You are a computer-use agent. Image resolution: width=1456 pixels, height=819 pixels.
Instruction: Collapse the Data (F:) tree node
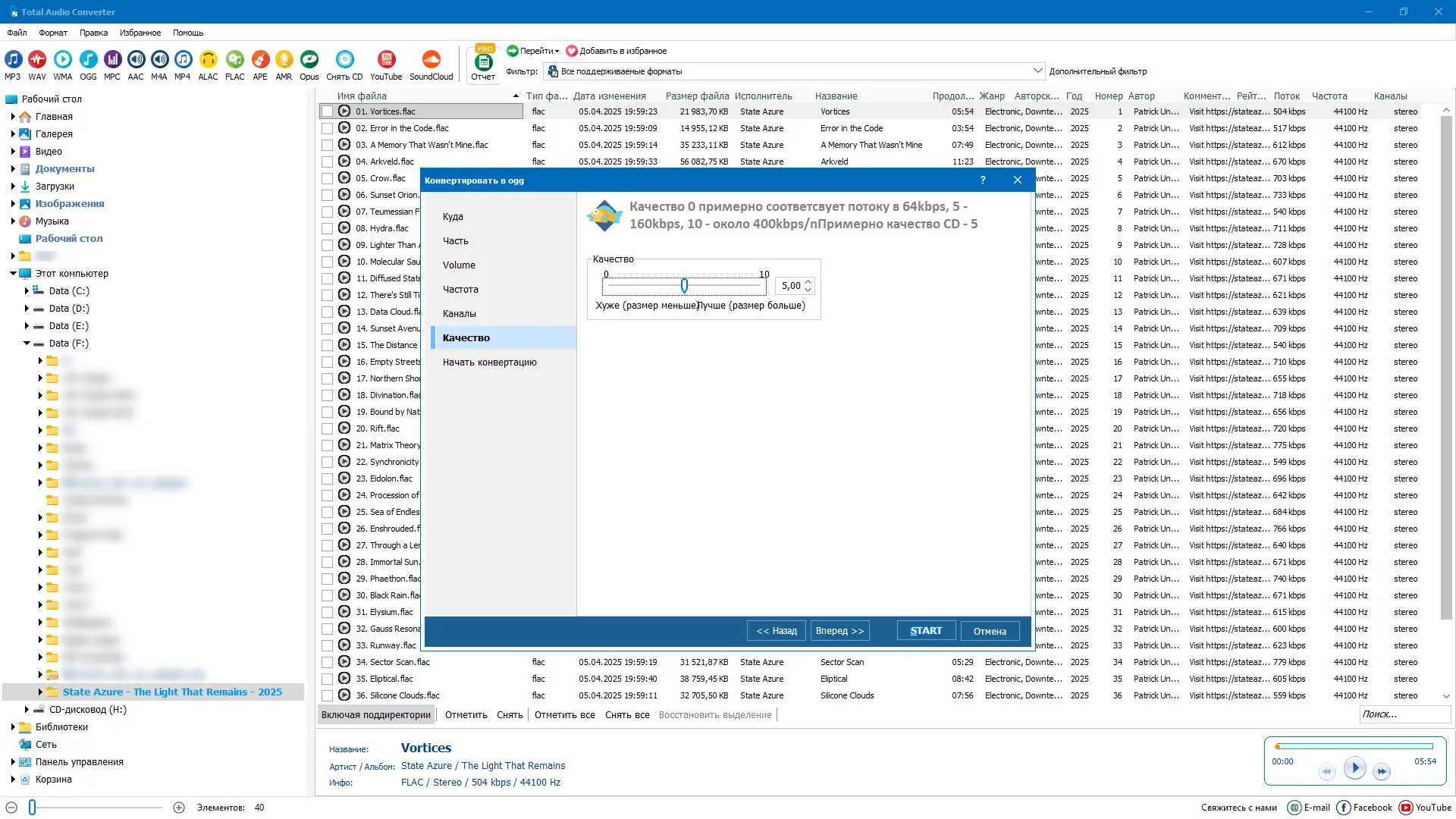click(27, 344)
